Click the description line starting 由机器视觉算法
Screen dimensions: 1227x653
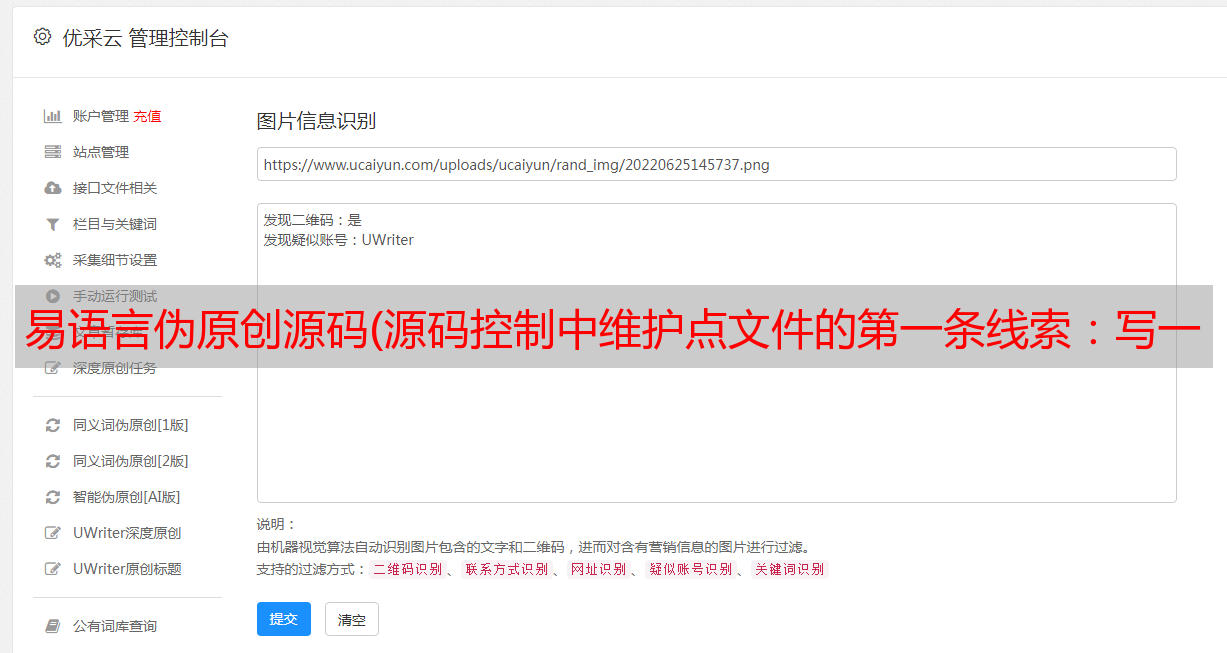[533, 547]
